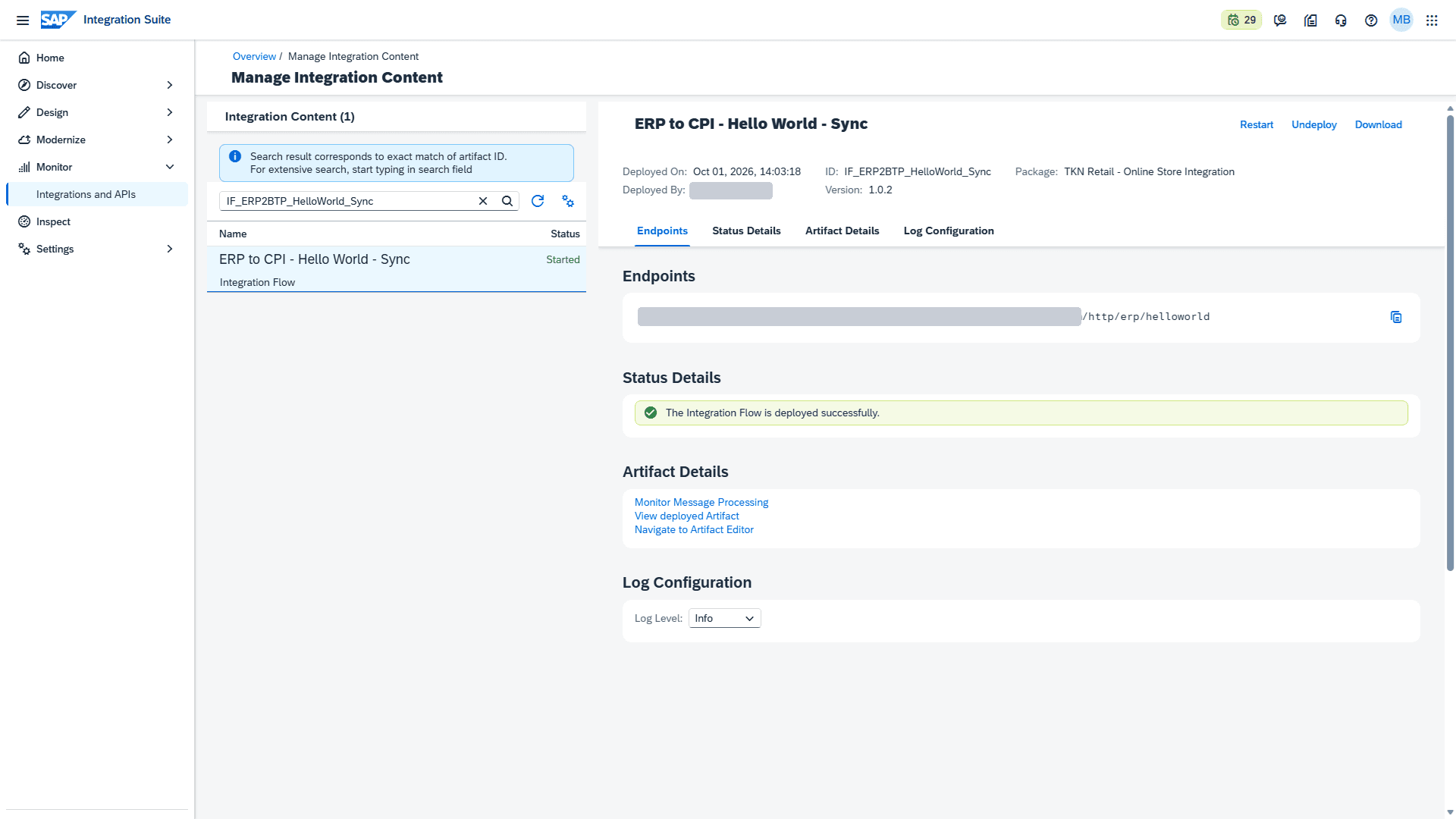
Task: Switch to the Status Details tab
Action: coord(746,231)
